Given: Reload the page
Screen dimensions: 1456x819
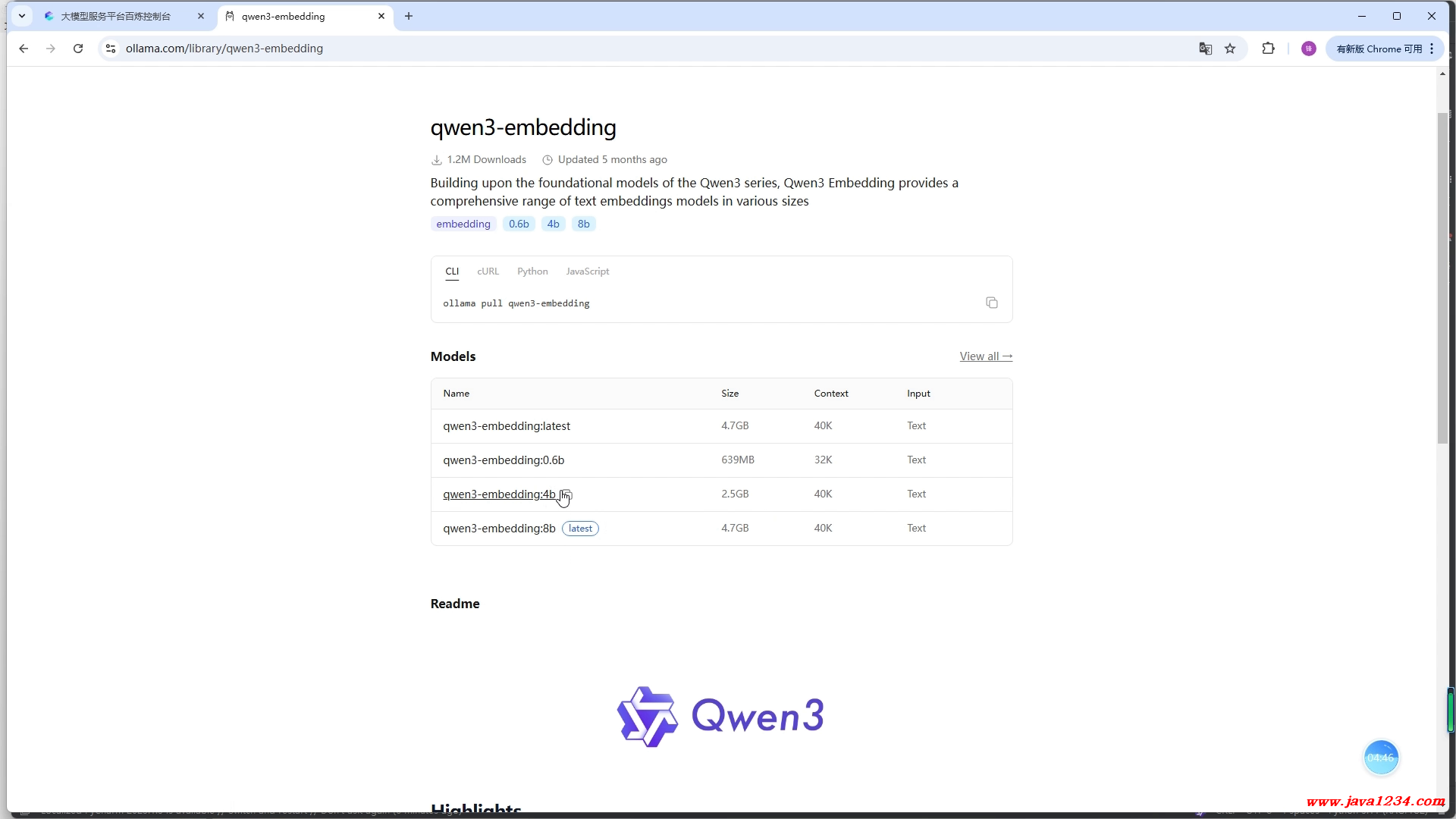Looking at the screenshot, I should (x=78, y=49).
